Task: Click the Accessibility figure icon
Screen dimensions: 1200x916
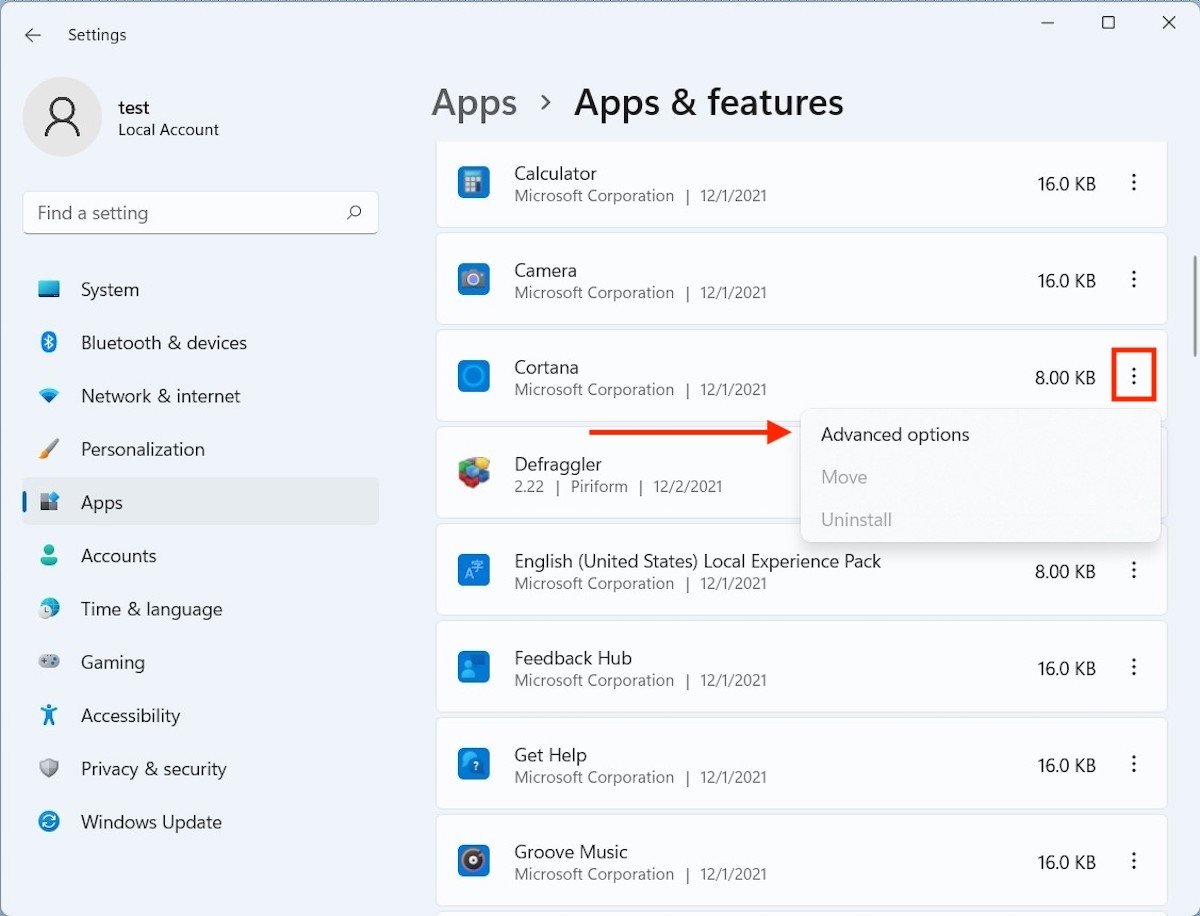Action: [49, 715]
